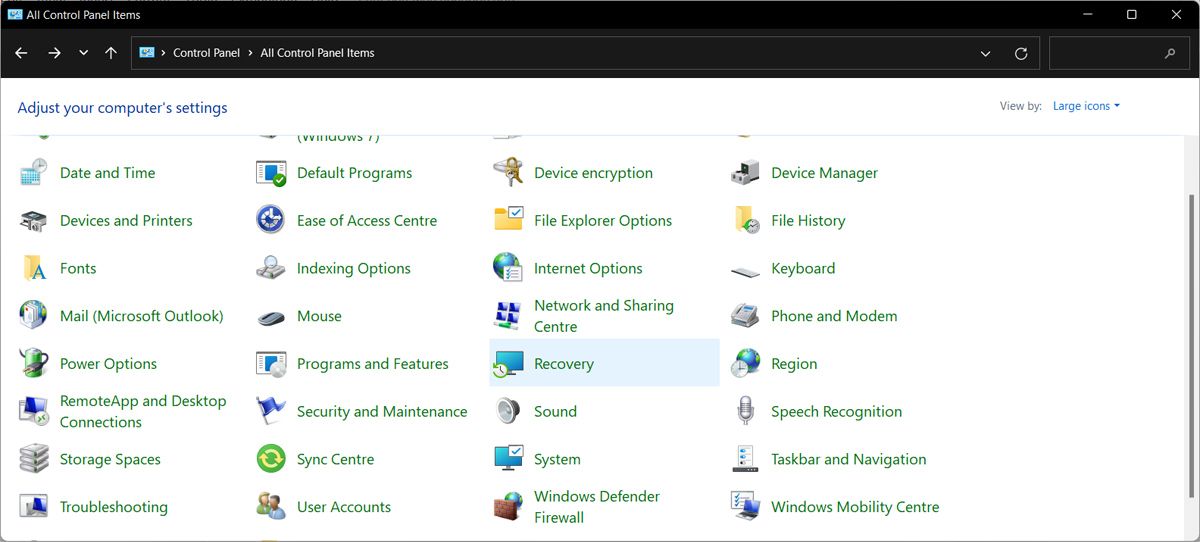Open the Network and Sharing Centre icon
Screen dimensions: 1200x542
coord(508,316)
